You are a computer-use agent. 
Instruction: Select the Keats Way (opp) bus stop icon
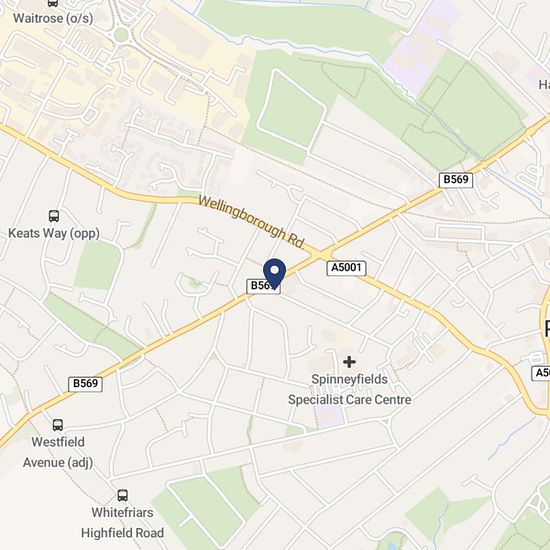54,216
